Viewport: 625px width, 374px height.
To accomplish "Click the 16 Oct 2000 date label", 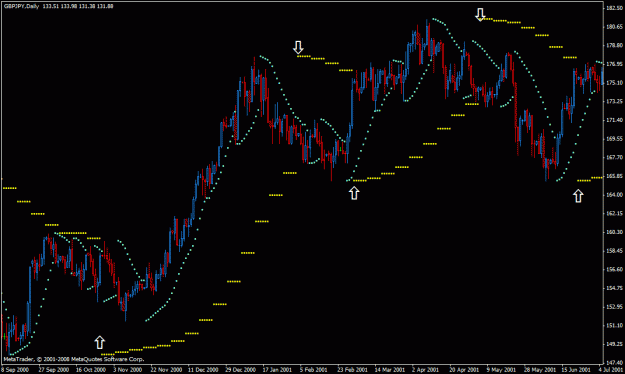I will [x=91, y=370].
